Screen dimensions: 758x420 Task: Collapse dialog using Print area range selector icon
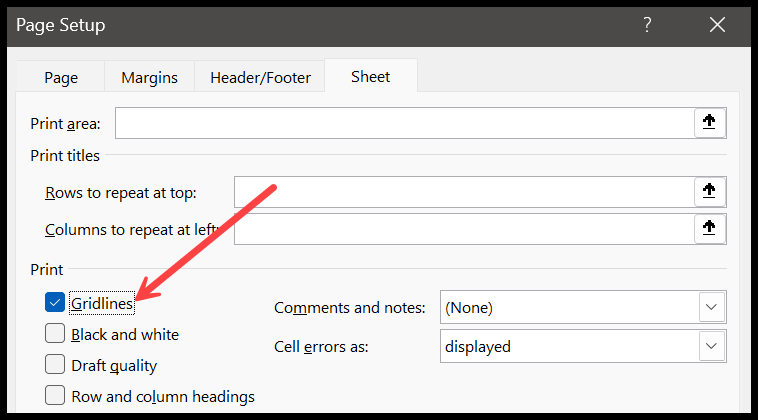click(x=709, y=123)
